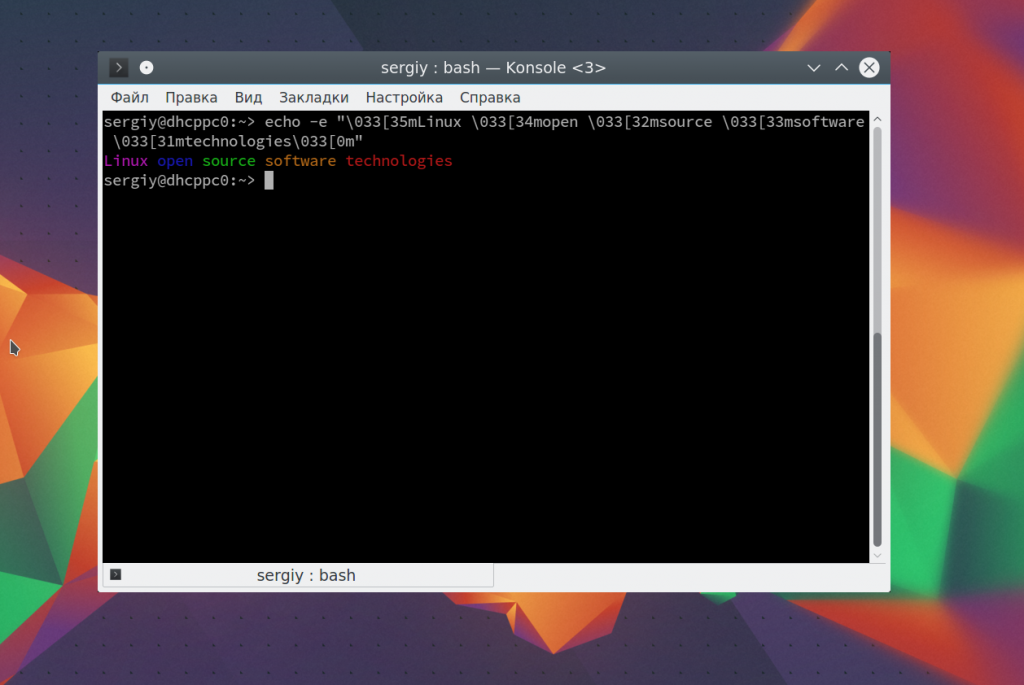Open the Konsole window menu icon in title bar
The width and height of the screenshot is (1024, 685).
119,68
